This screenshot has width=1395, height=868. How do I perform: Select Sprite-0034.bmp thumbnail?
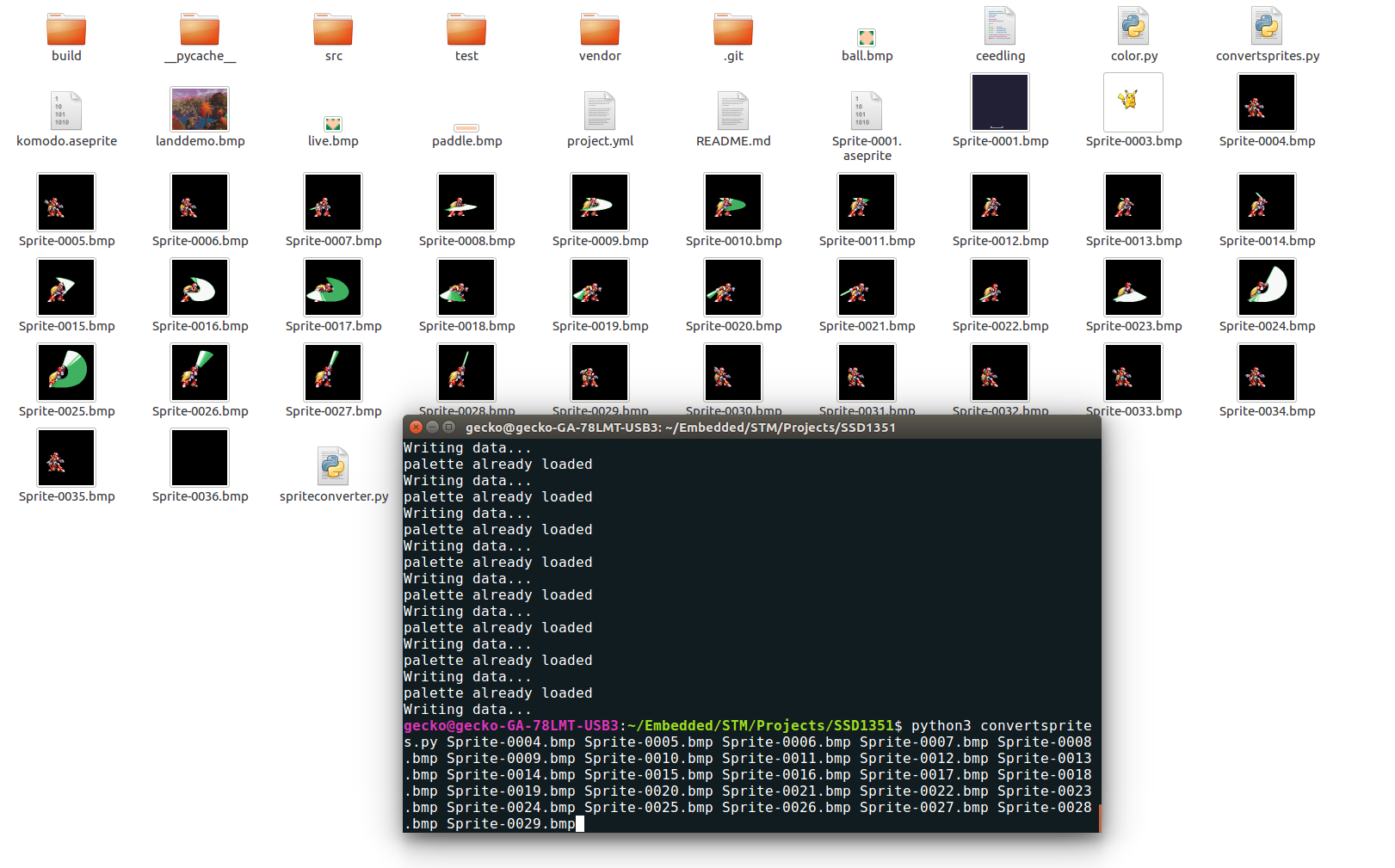[x=1267, y=372]
